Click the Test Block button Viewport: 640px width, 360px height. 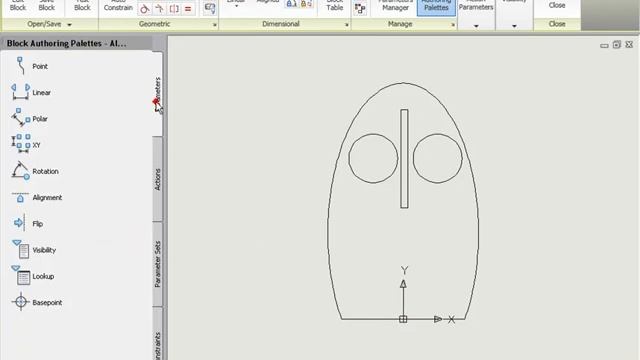[x=82, y=6]
